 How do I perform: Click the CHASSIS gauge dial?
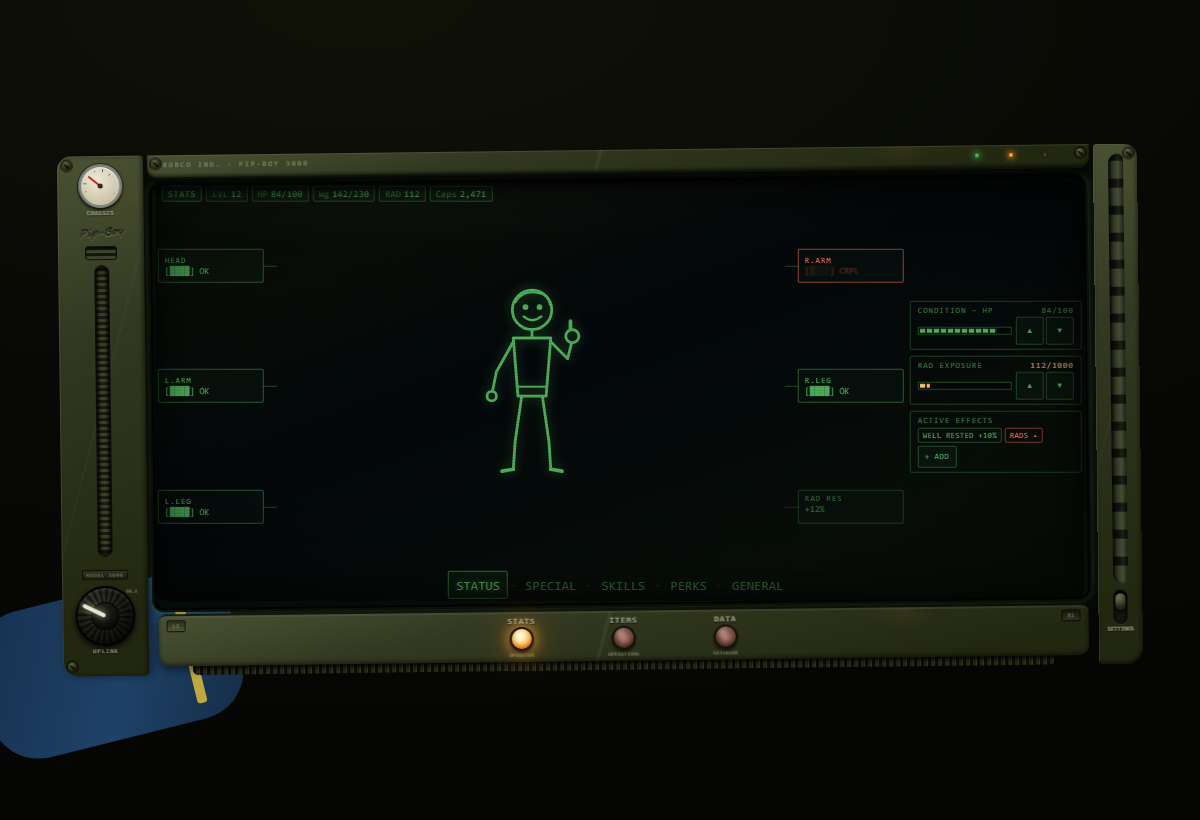click(100, 186)
